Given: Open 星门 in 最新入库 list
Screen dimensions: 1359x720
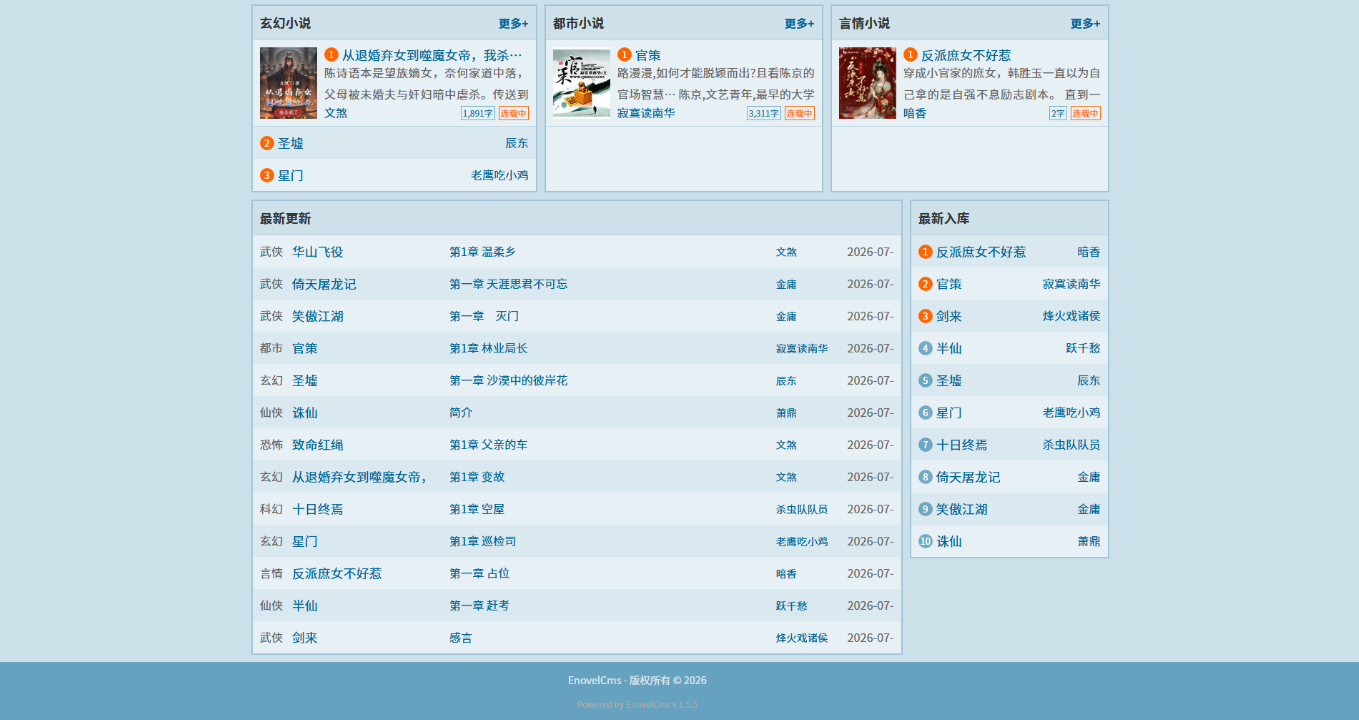Looking at the screenshot, I should coord(949,412).
